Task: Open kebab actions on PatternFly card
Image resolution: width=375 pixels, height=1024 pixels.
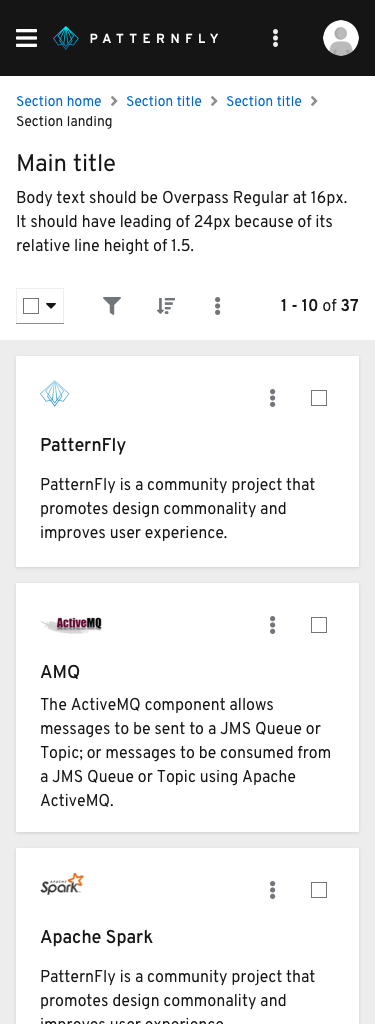Action: coord(272,398)
